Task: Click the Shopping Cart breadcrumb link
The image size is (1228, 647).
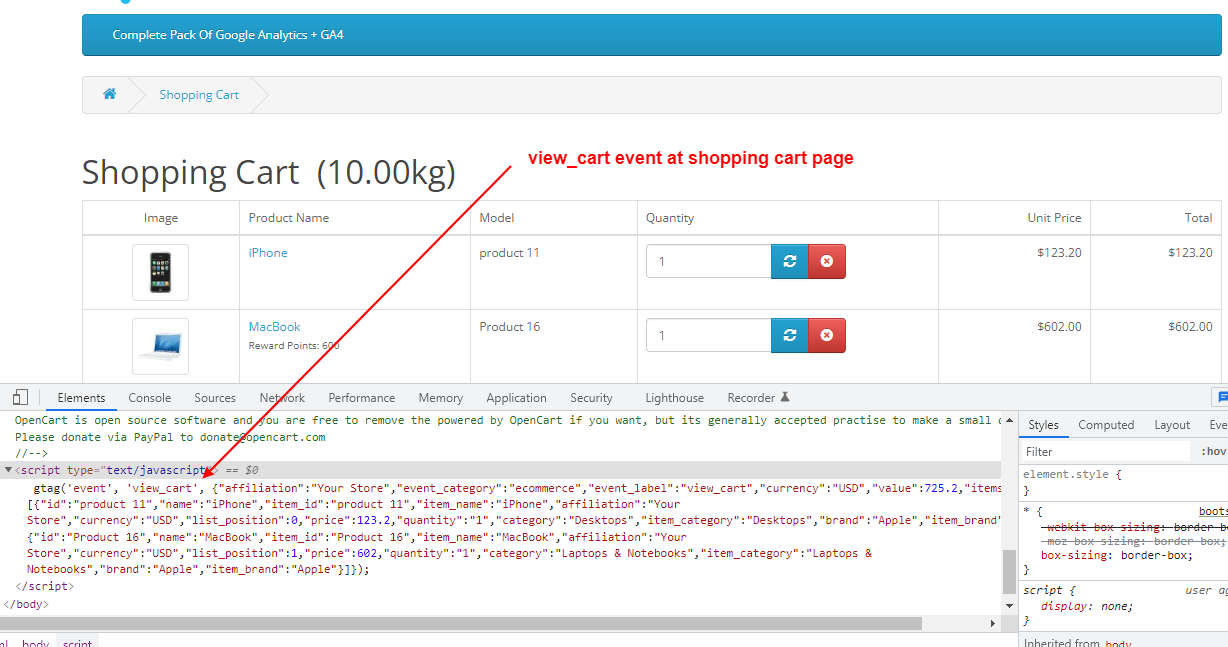Action: click(199, 95)
